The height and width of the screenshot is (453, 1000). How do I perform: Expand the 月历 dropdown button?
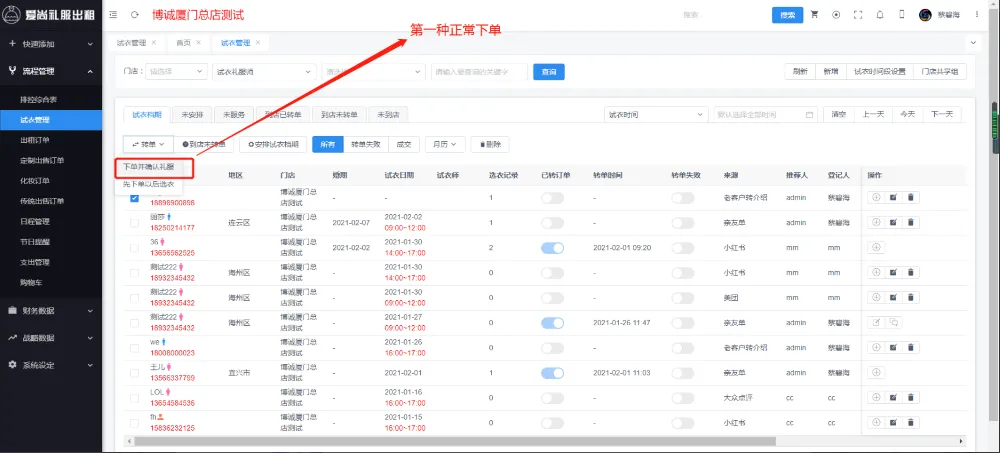[x=444, y=144]
